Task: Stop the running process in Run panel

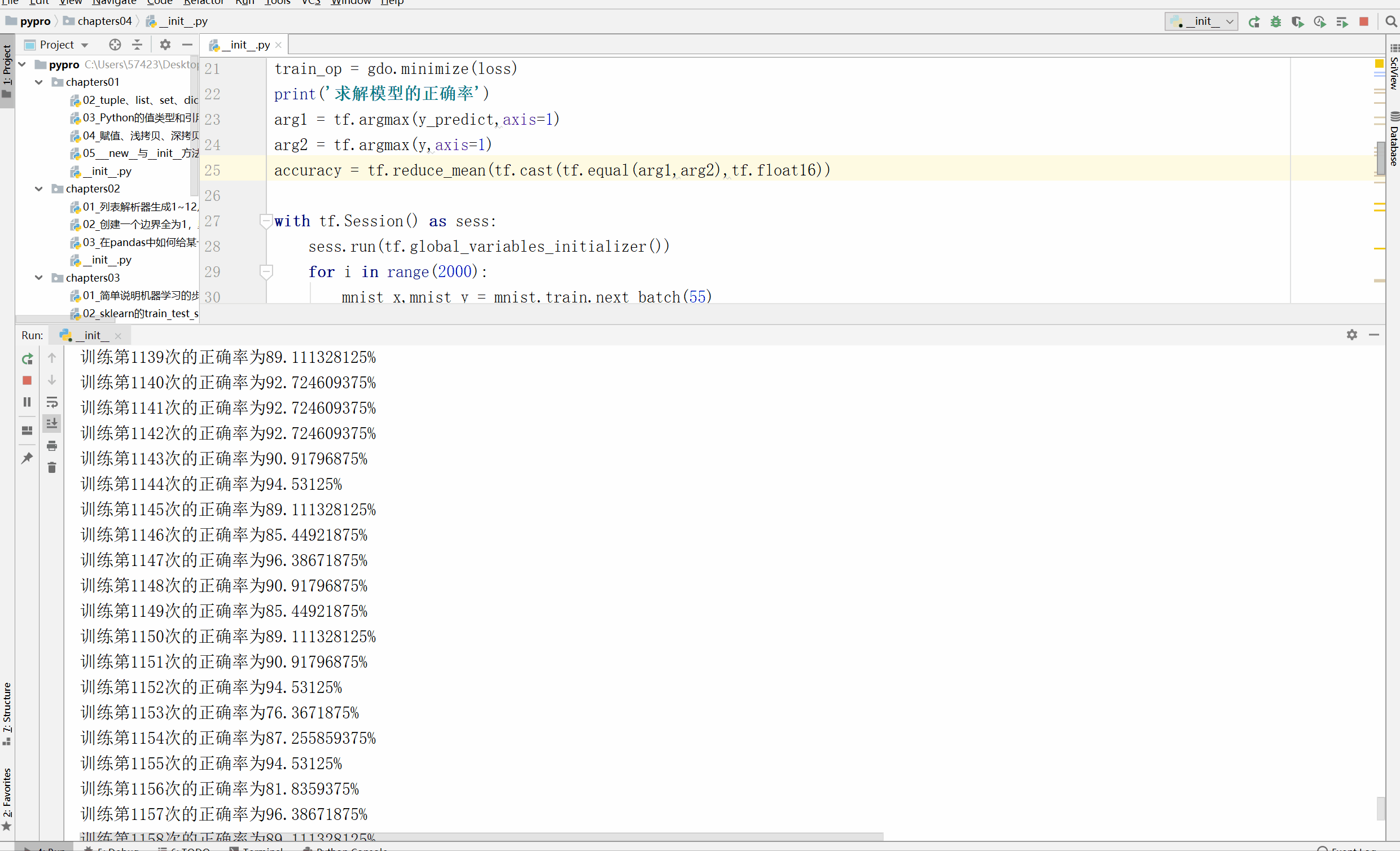Action: tap(27, 380)
